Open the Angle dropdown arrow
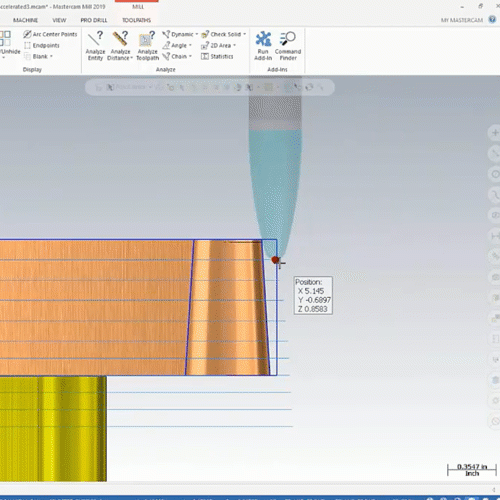The height and width of the screenshot is (500, 500). pos(190,45)
